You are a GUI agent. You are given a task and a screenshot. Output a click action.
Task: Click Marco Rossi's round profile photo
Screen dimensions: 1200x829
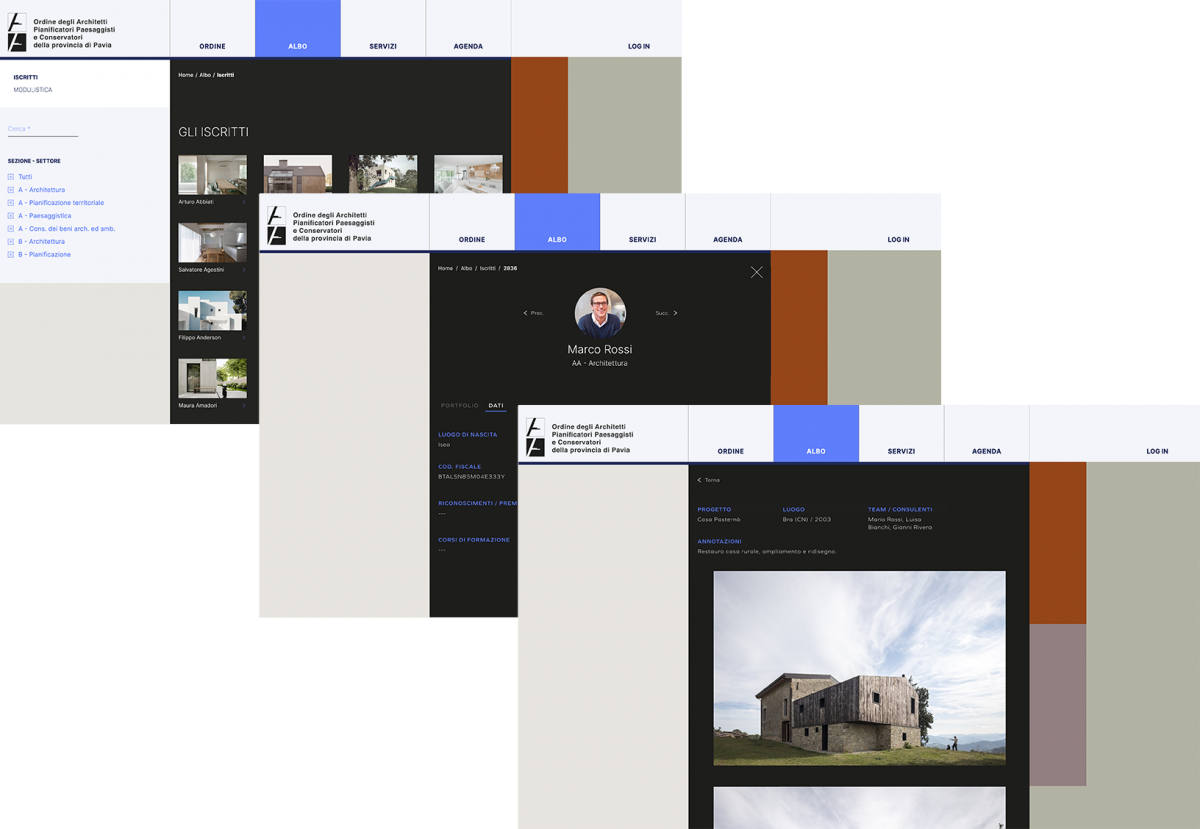(x=600, y=312)
